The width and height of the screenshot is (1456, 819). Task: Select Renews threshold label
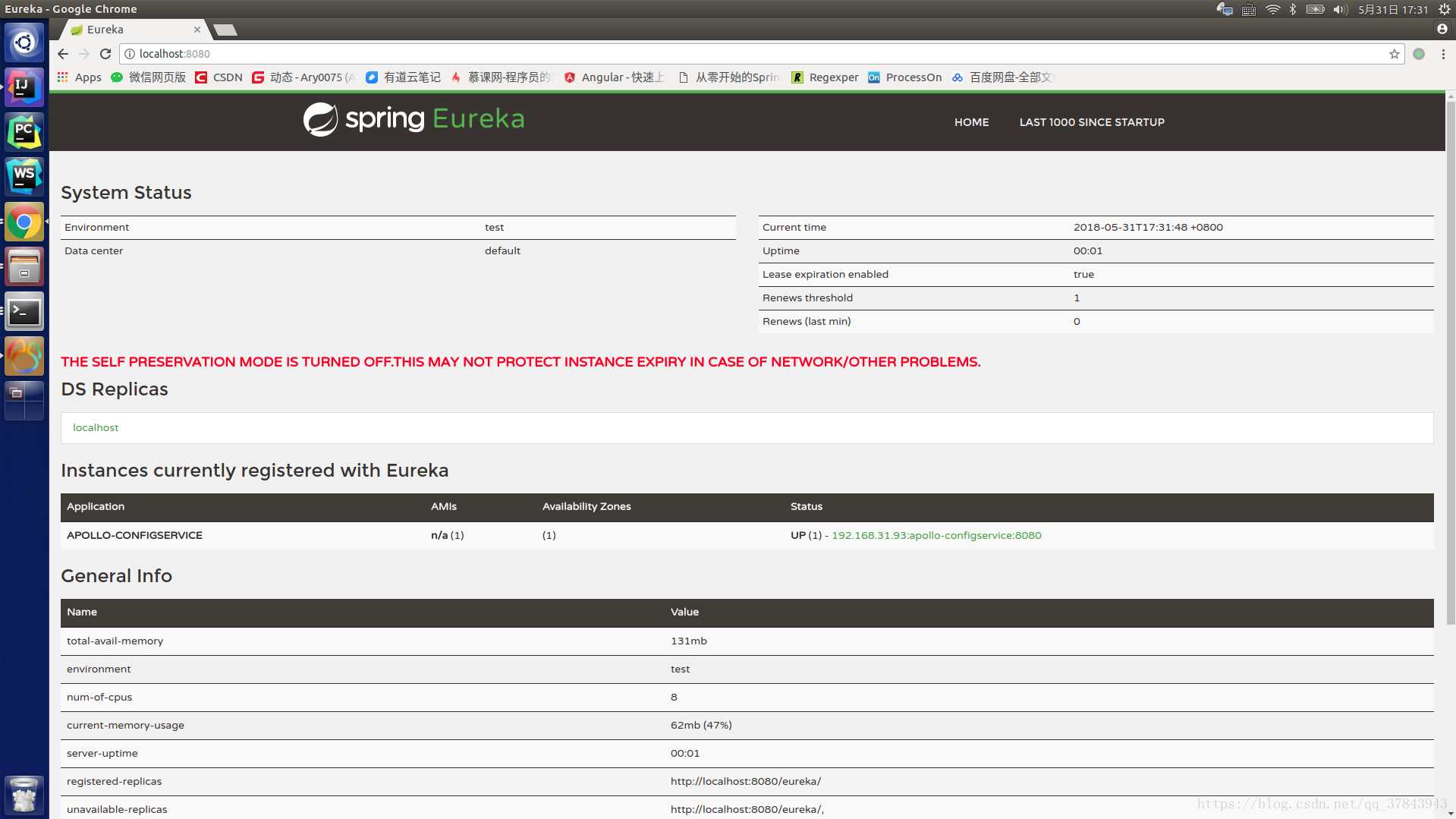[807, 298]
